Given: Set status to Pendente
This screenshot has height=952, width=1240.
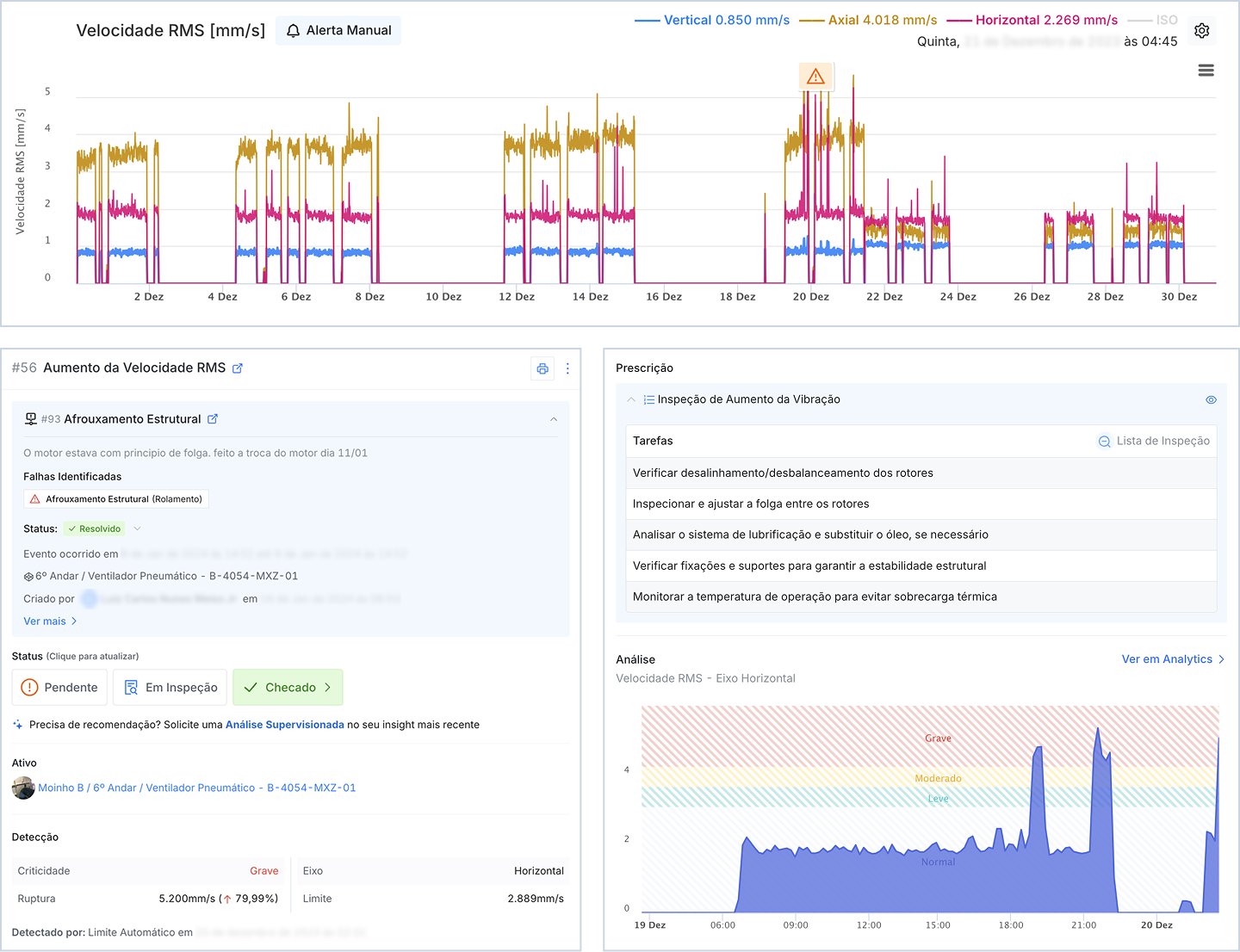Looking at the screenshot, I should (59, 688).
